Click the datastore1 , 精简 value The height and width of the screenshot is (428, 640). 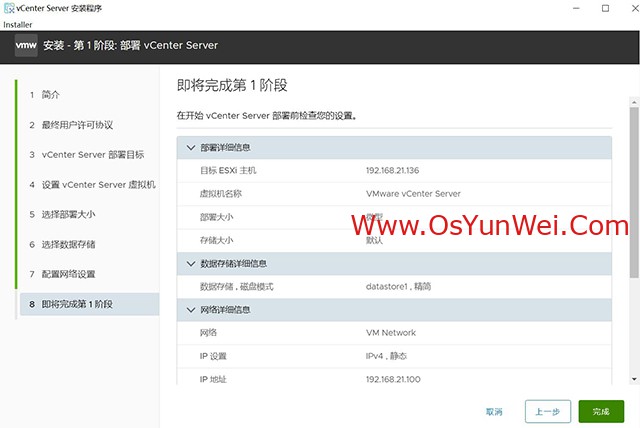(x=398, y=286)
